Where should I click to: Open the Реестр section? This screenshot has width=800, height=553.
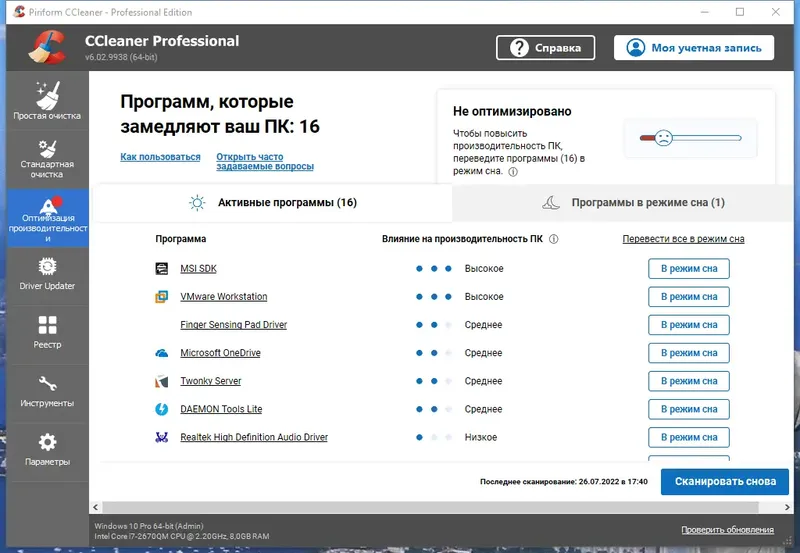pyautogui.click(x=47, y=335)
